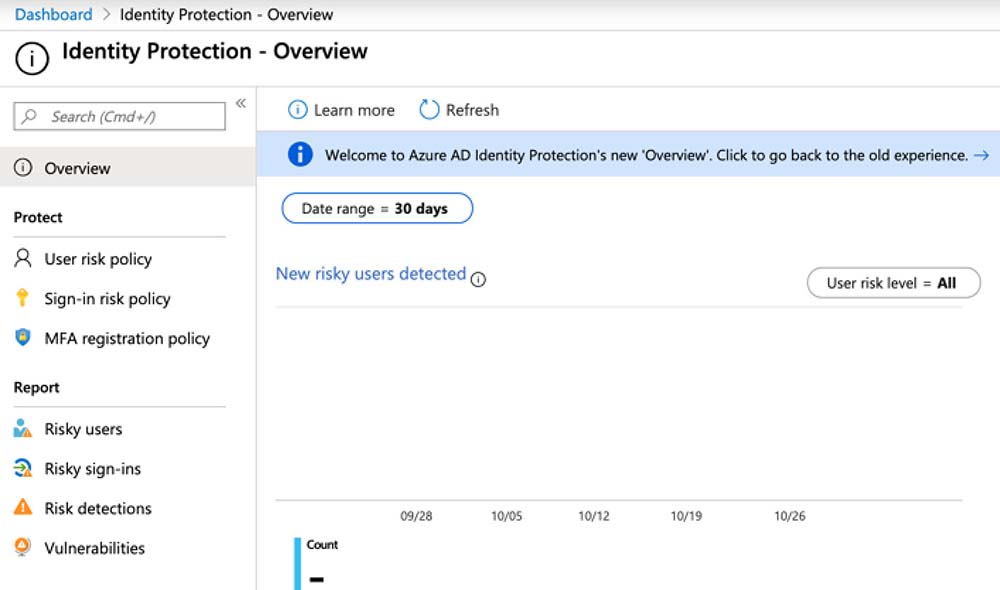The width and height of the screenshot is (1000, 590).
Task: Click the Refresh circular arrow icon
Action: pyautogui.click(x=429, y=110)
